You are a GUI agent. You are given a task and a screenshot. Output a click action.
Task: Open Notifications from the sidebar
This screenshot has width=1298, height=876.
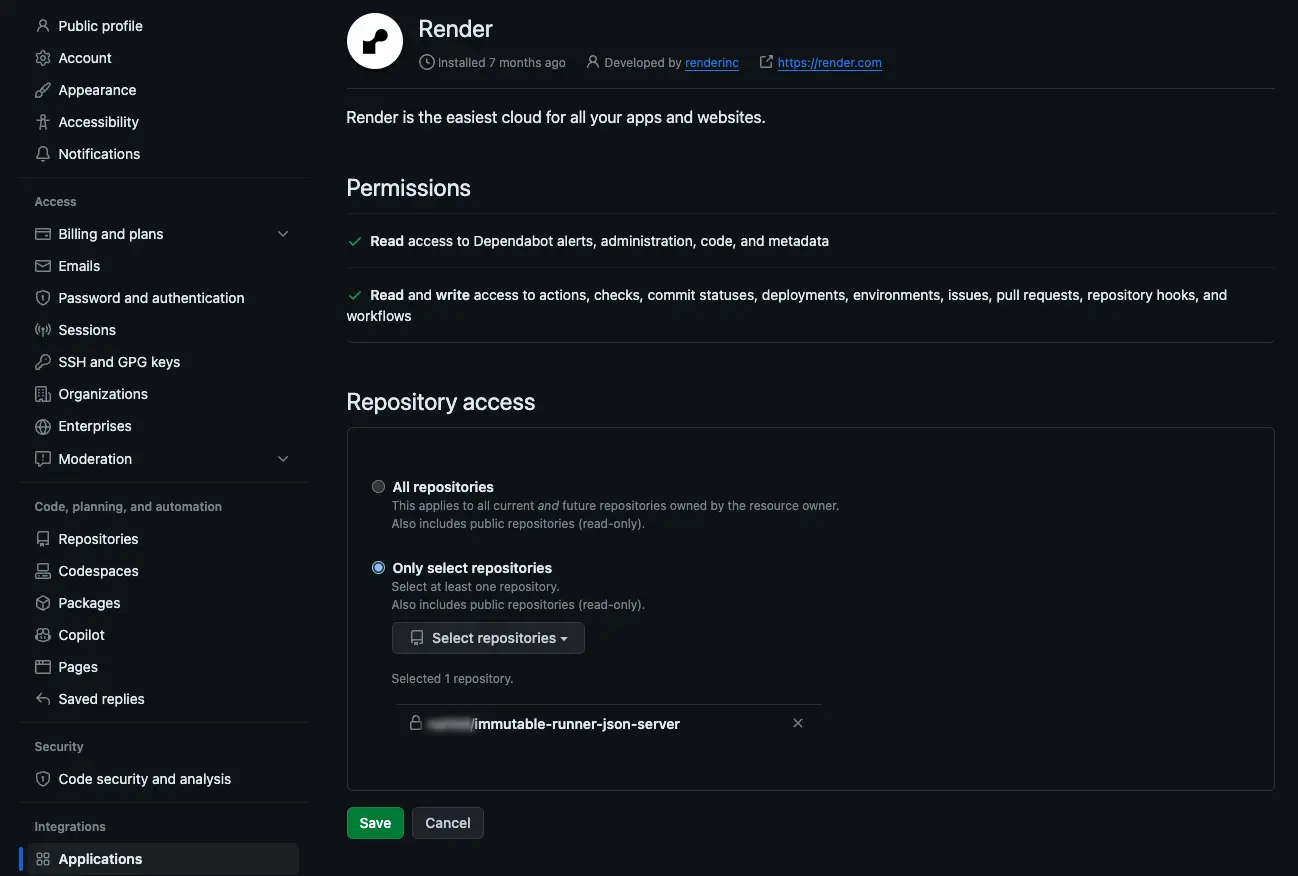tap(98, 153)
